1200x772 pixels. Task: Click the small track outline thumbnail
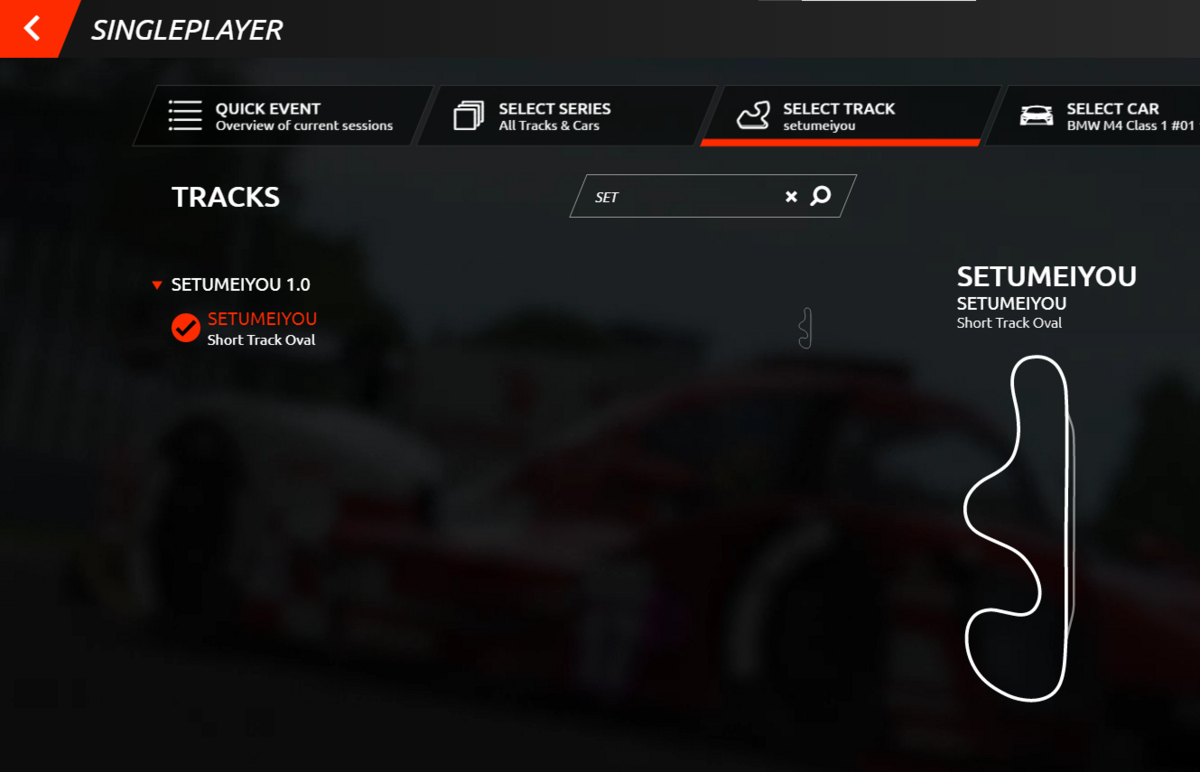pos(805,328)
